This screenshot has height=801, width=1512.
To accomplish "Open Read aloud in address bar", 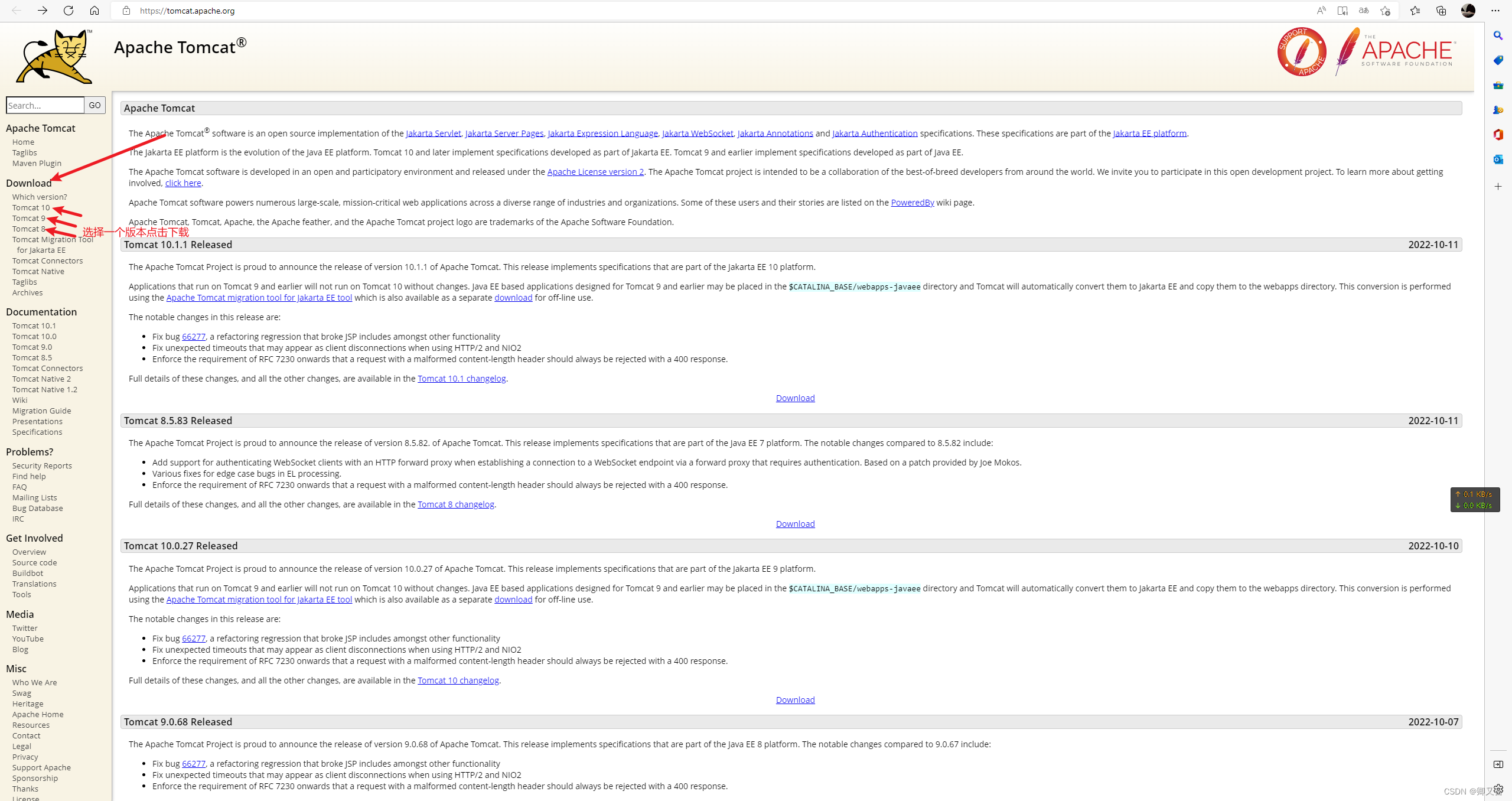I will 1321,11.
